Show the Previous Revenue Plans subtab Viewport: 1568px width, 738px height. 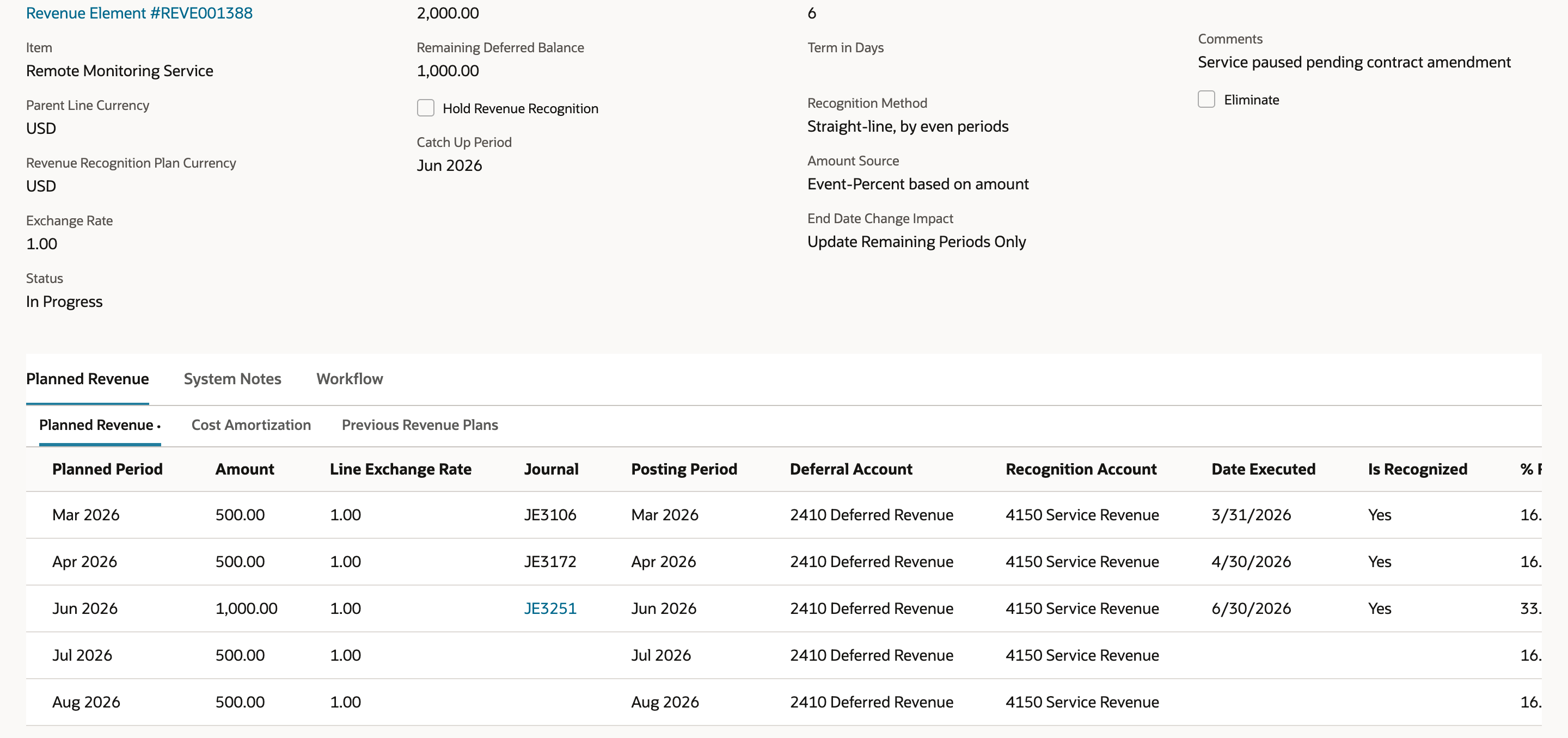click(420, 425)
